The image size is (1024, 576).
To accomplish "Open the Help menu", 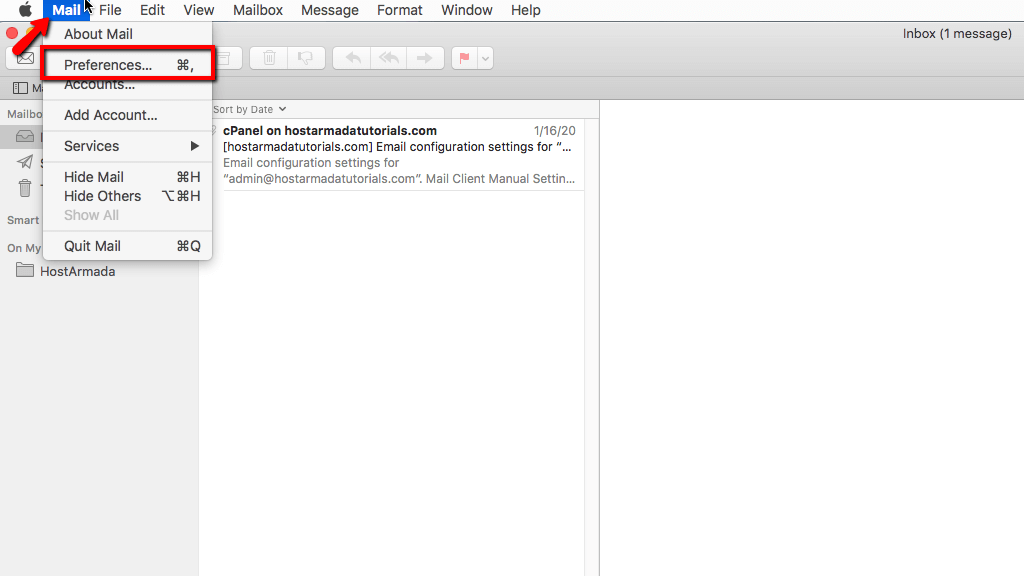I will pyautogui.click(x=526, y=10).
